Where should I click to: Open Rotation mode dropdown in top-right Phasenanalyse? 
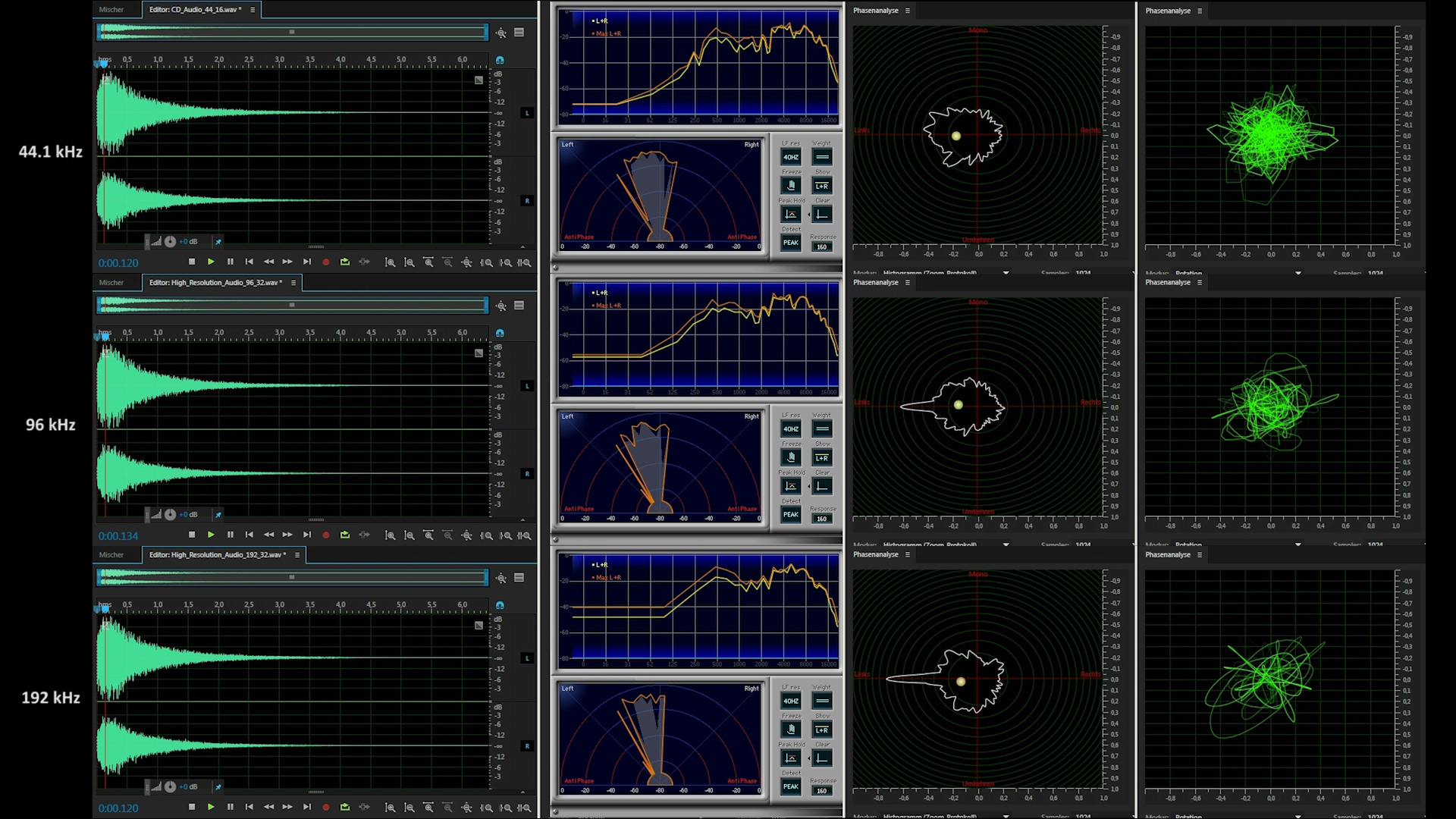click(x=1298, y=272)
